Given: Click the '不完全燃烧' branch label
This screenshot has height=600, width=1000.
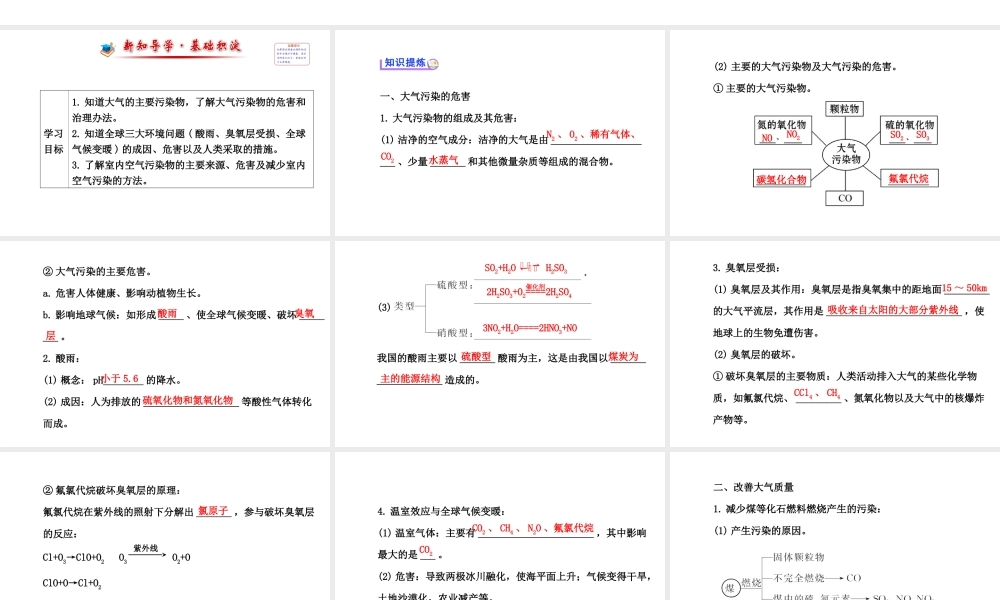Looking at the screenshot, I should click(798, 578).
